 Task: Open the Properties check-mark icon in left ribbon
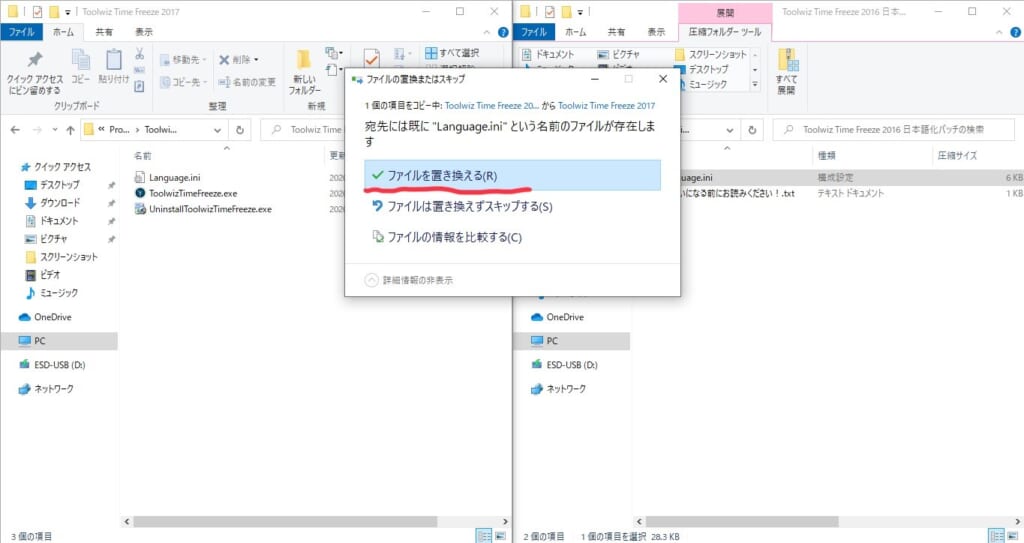coord(372,58)
